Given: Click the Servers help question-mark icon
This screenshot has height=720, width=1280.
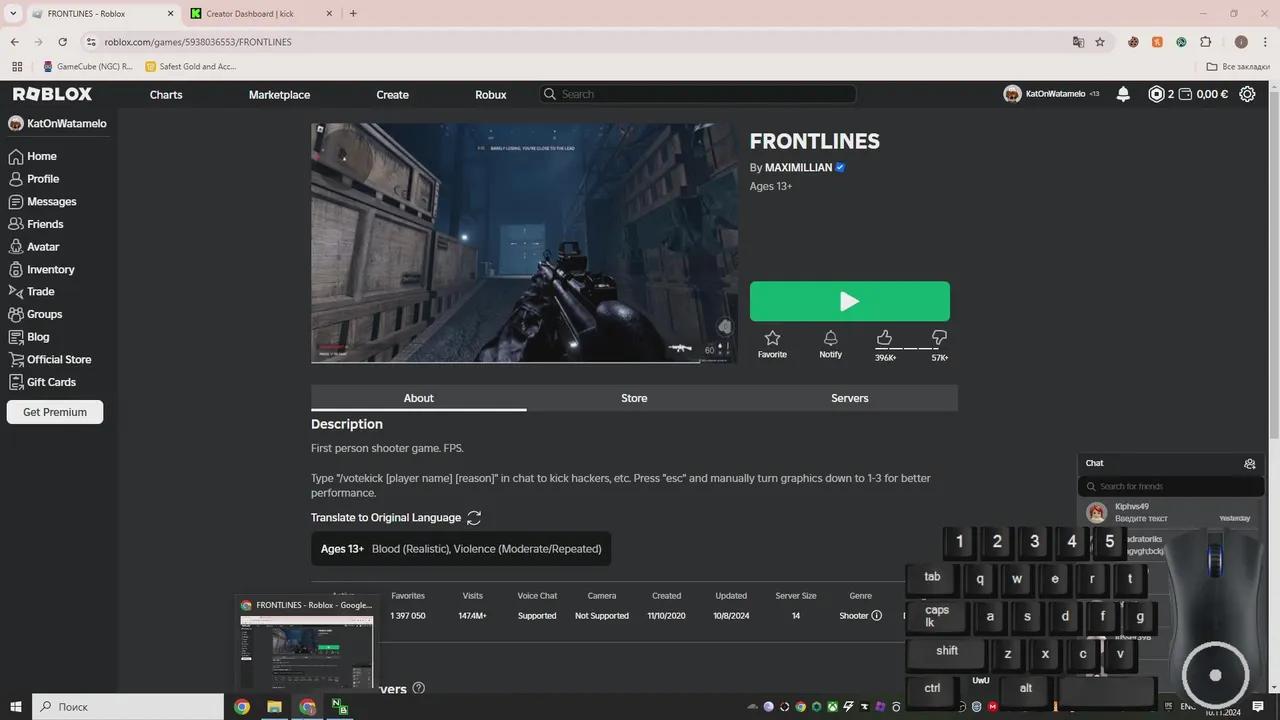Looking at the screenshot, I should coord(419,688).
